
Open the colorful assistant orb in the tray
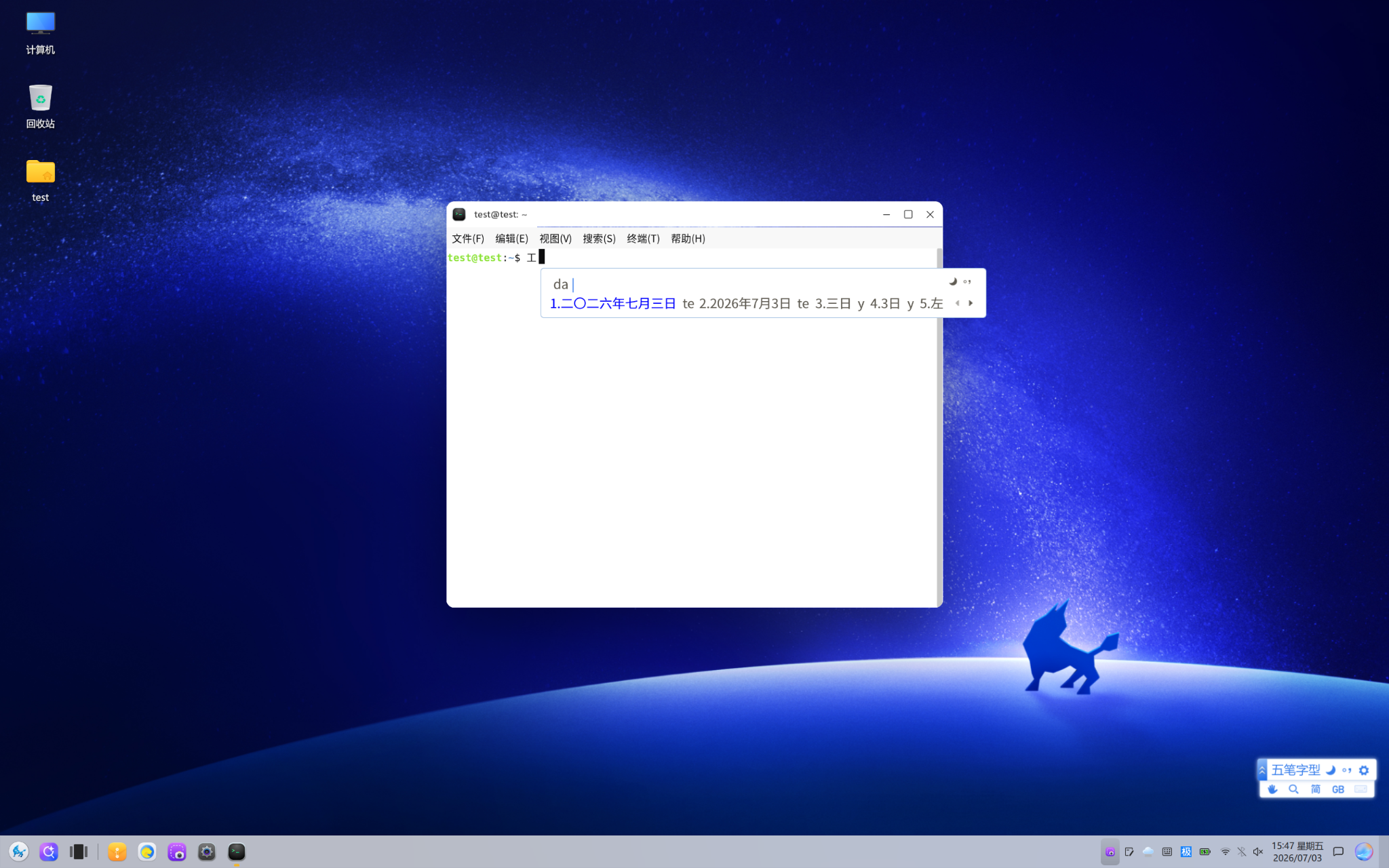(1364, 852)
